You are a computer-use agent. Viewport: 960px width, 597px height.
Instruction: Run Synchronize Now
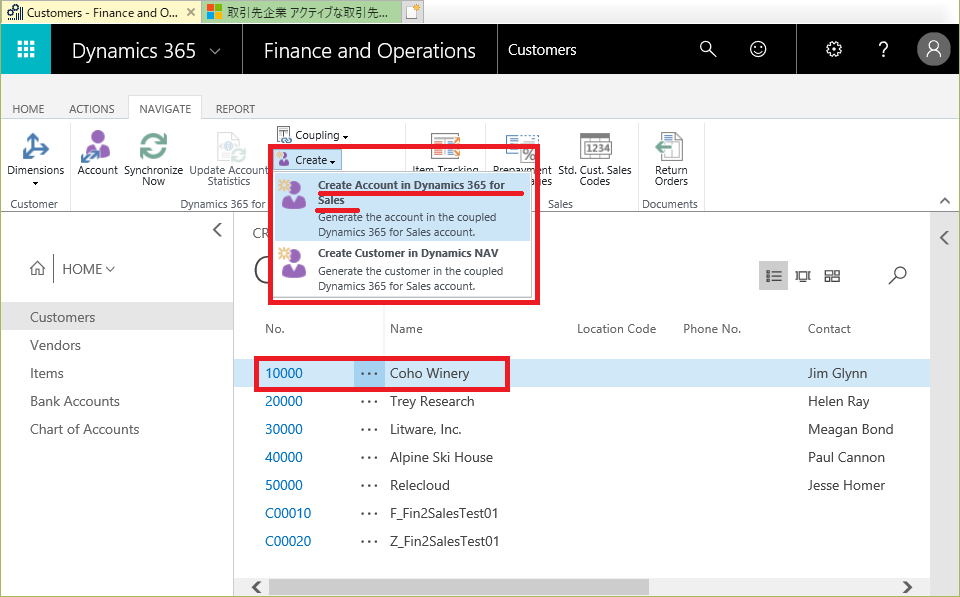coord(153,159)
